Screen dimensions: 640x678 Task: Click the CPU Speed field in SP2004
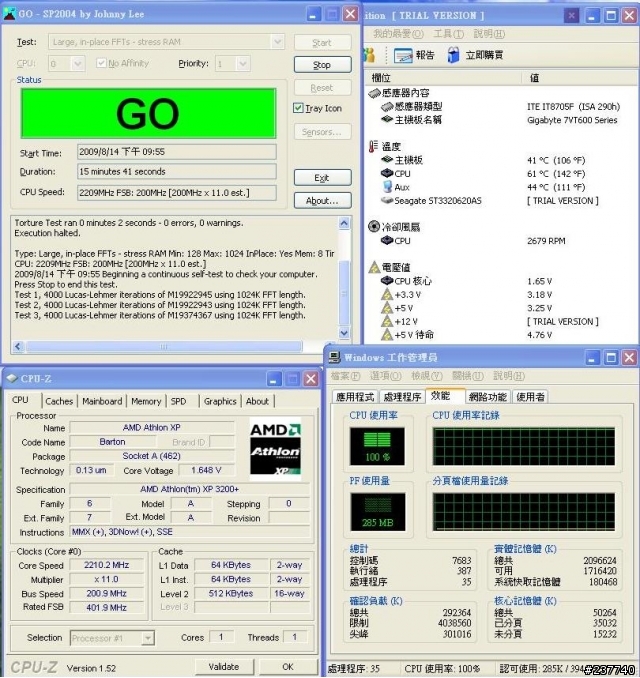[176, 192]
